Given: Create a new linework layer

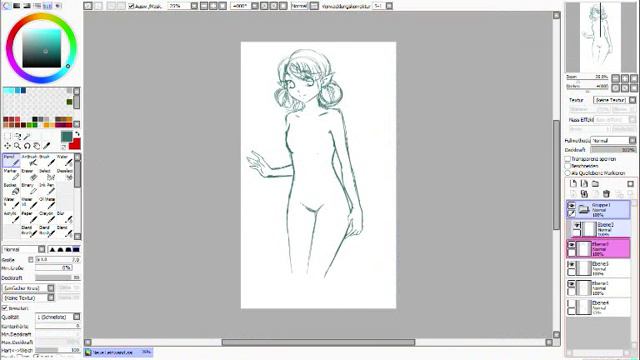Looking at the screenshot, I should click(x=584, y=184).
